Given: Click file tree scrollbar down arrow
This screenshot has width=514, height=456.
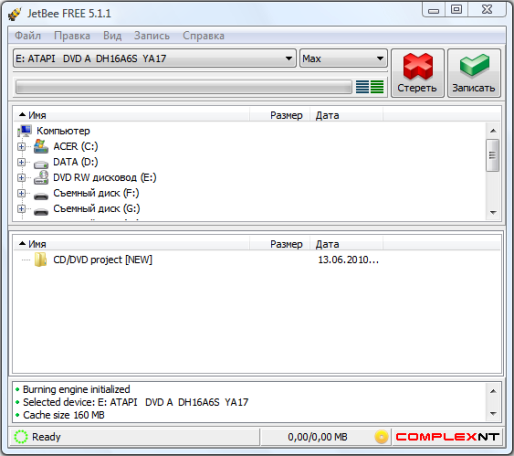Looking at the screenshot, I should pyautogui.click(x=493, y=213).
